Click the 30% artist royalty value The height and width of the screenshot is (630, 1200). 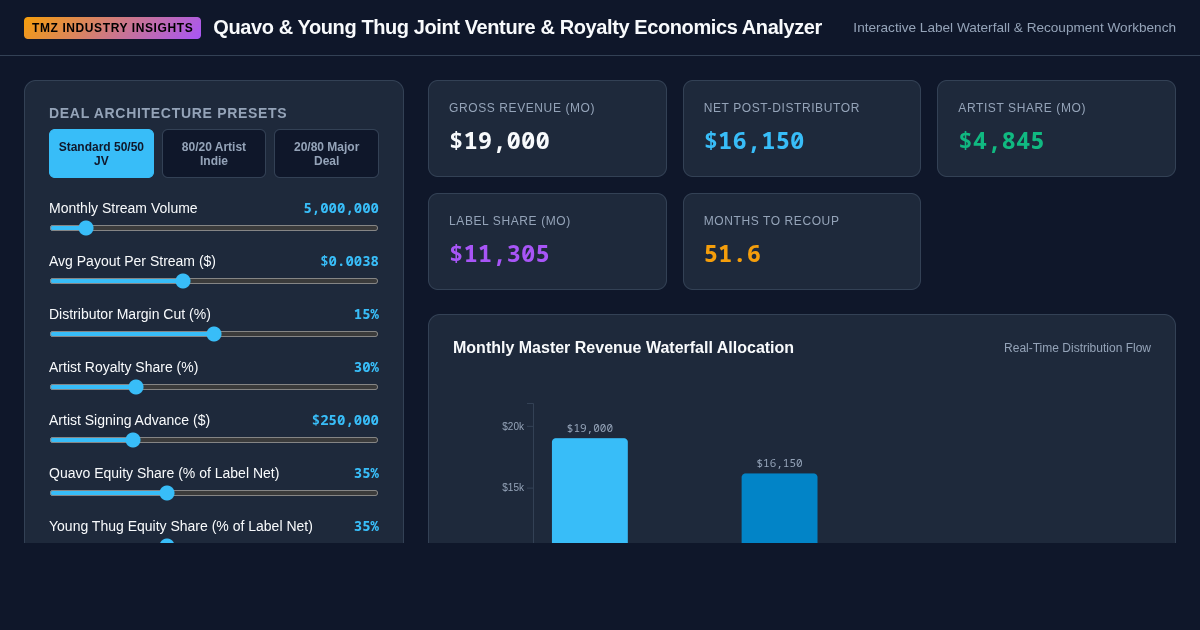pos(366,367)
